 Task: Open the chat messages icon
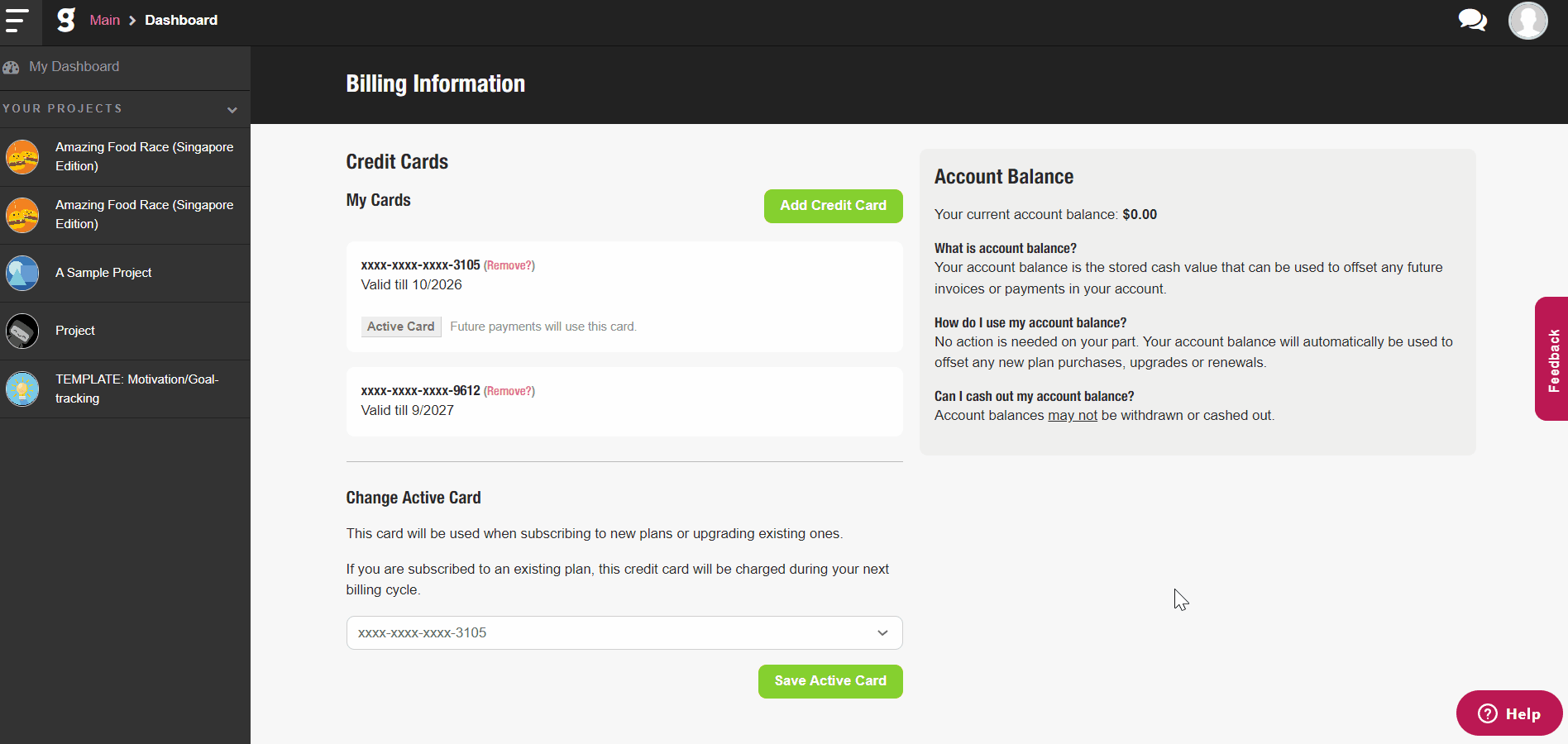coord(1473,20)
